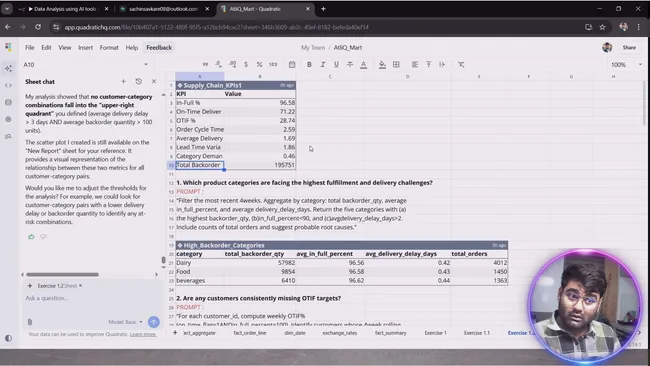The height and width of the screenshot is (366, 650).
Task: Expand the A10 cell reference dropdown
Action: pyautogui.click(x=146, y=65)
